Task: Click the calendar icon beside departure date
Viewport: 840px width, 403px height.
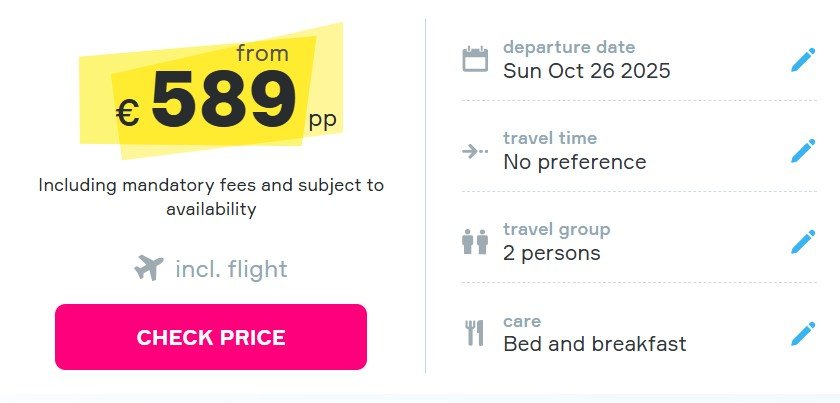Action: (475, 59)
